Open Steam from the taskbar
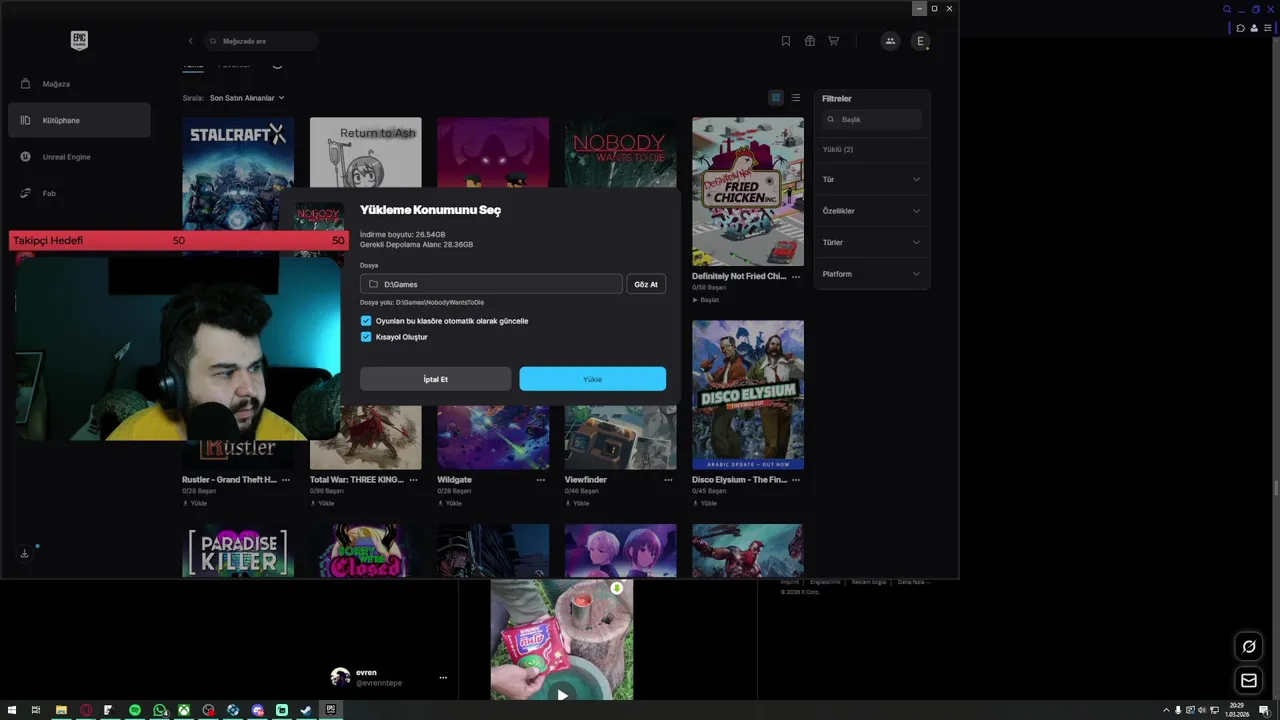The height and width of the screenshot is (720, 1280). click(x=306, y=710)
